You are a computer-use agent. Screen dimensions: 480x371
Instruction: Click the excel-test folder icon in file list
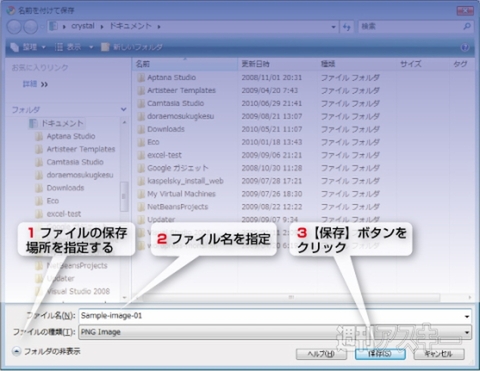point(141,155)
